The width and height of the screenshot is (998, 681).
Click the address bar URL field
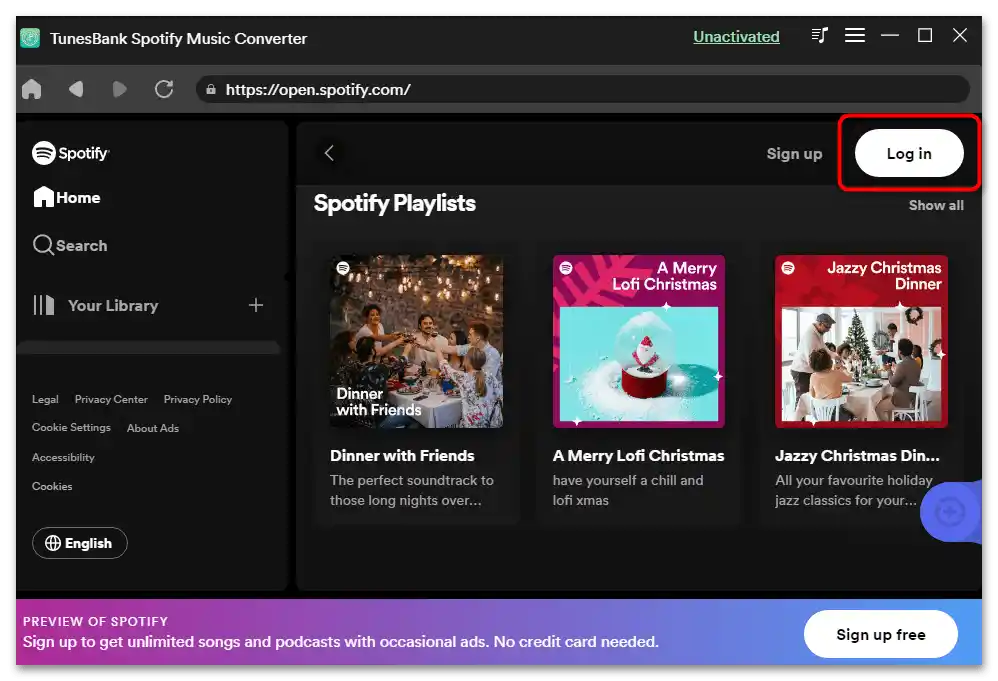[x=580, y=90]
